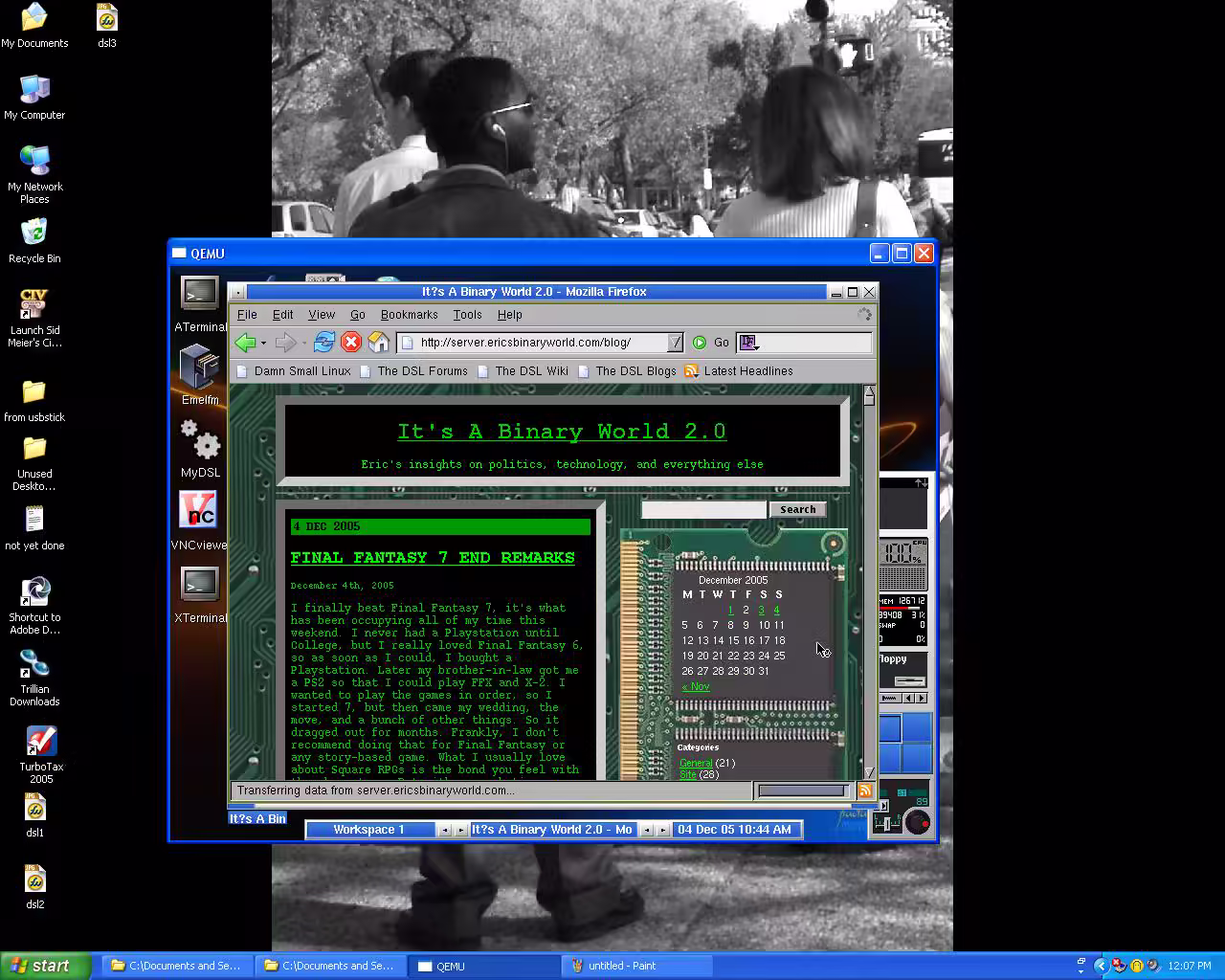The image size is (1225, 980).
Task: Open the Bookmarks menu
Action: click(409, 315)
